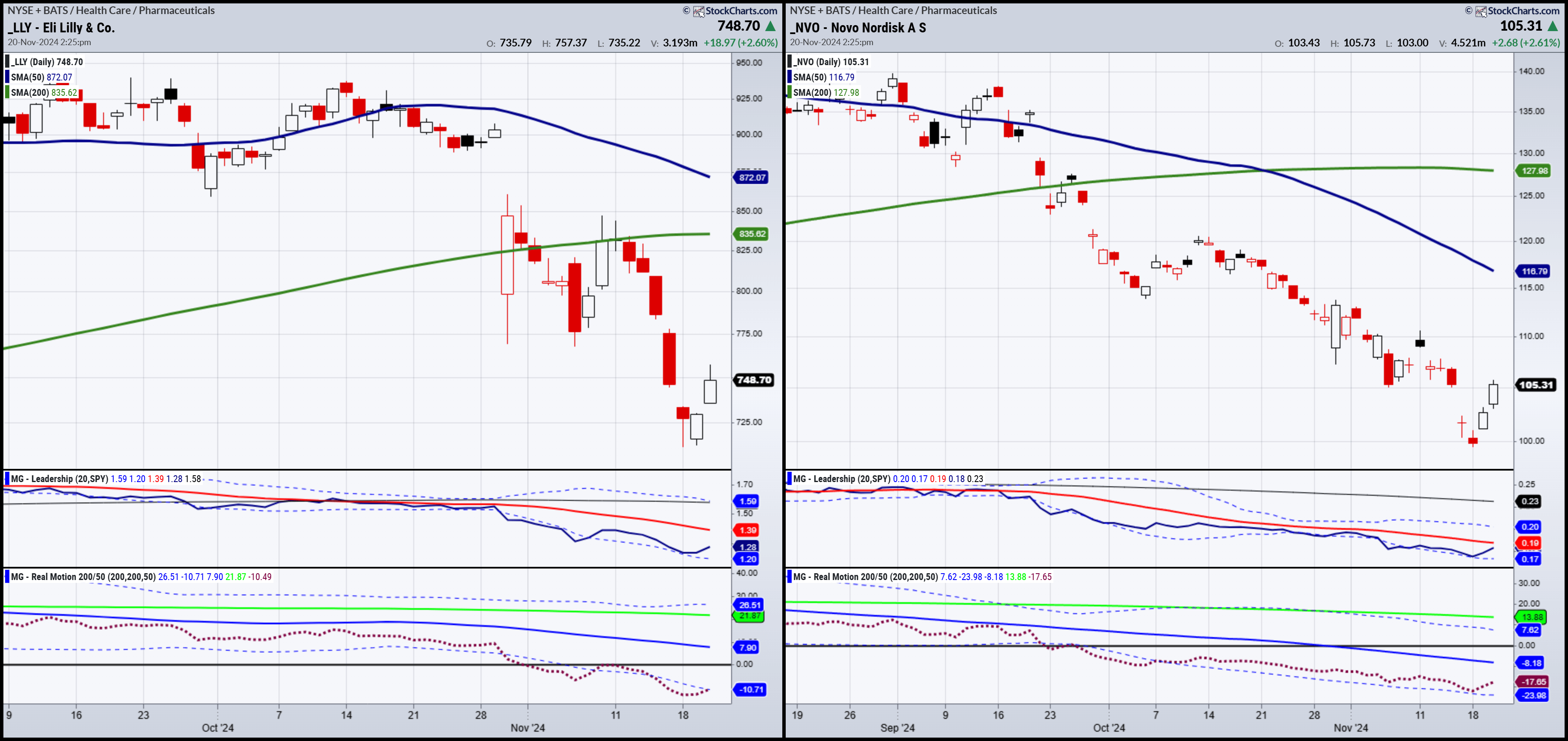Click the blue 872.07 price tag on LLY axis
The width and height of the screenshot is (1568, 741).
751,178
